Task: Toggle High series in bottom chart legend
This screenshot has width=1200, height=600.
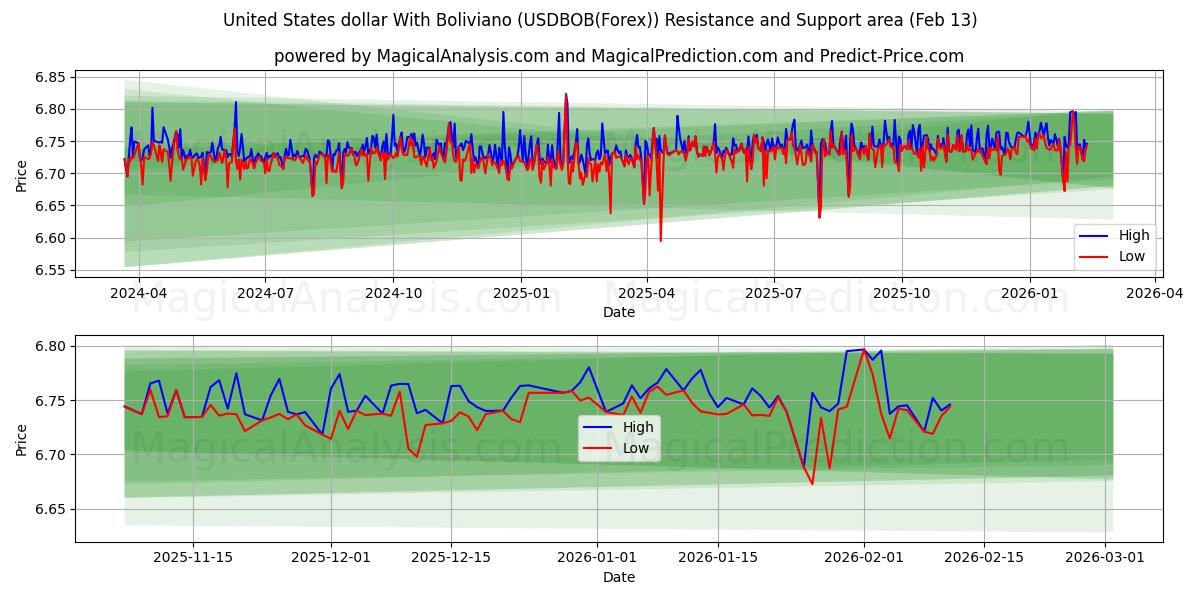Action: tap(637, 427)
